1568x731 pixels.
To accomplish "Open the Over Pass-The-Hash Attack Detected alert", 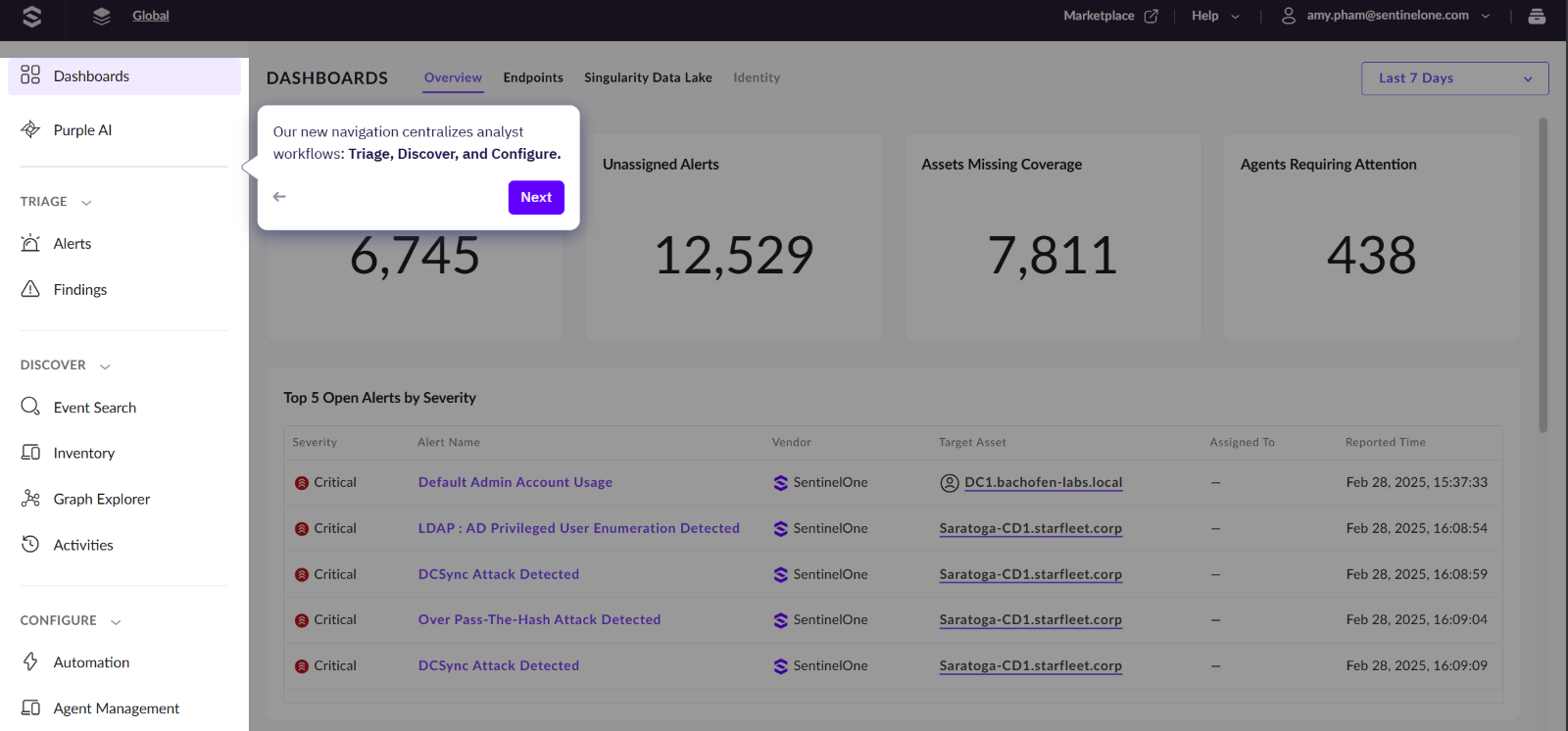I will pyautogui.click(x=540, y=619).
